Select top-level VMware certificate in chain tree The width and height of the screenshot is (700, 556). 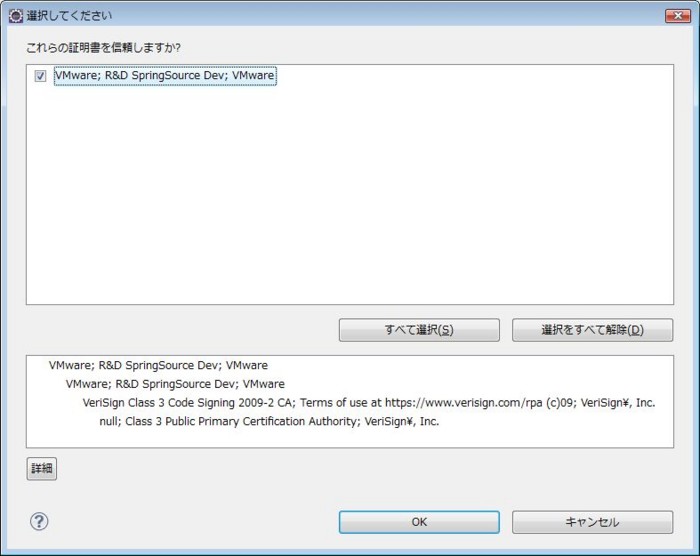click(x=158, y=365)
